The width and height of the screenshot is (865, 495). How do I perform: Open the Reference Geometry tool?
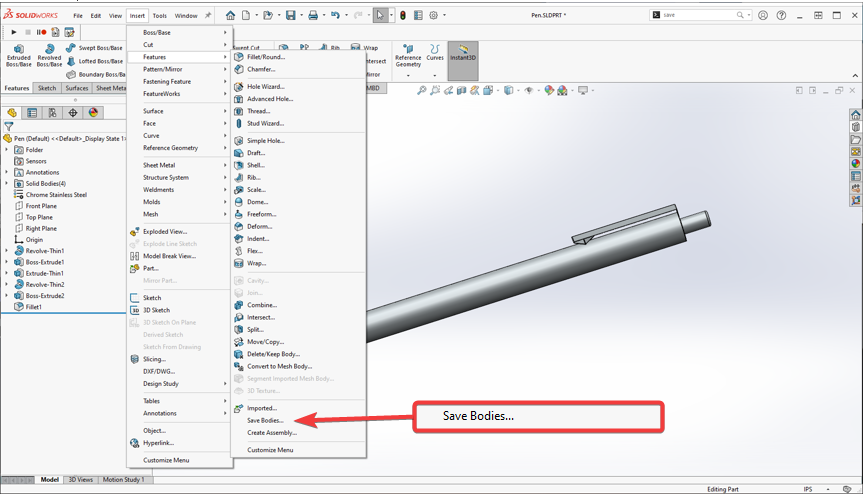pos(408,56)
